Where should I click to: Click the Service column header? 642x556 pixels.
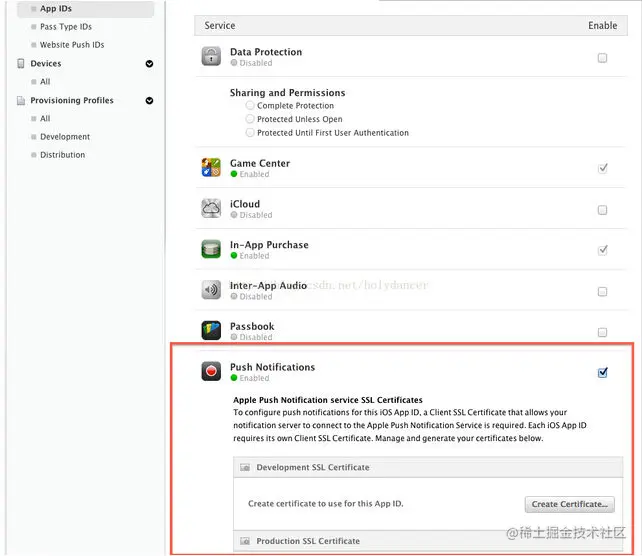pyautogui.click(x=220, y=25)
